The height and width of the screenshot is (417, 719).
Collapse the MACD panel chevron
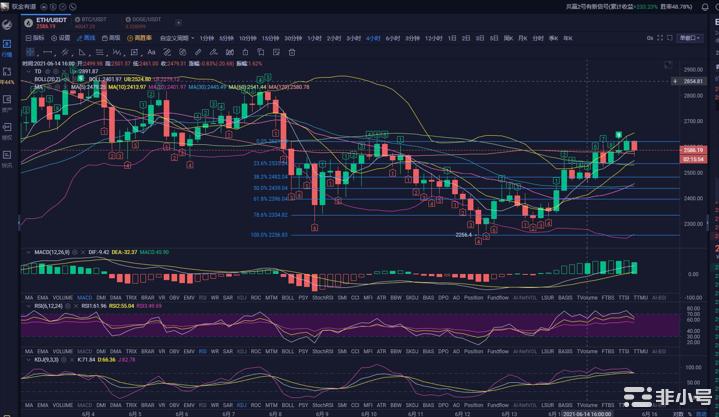(x=29, y=252)
